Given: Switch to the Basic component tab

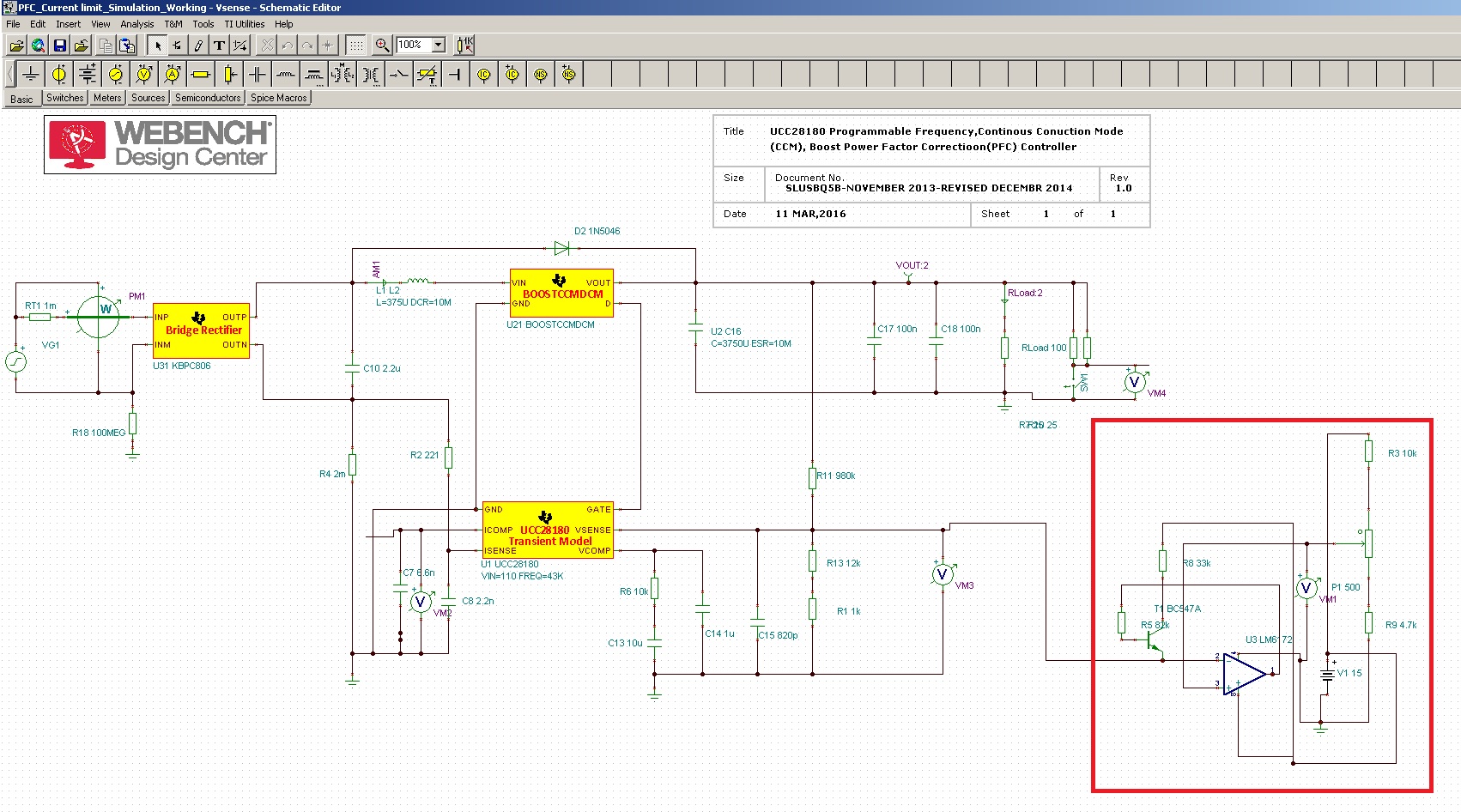Looking at the screenshot, I should 21,99.
